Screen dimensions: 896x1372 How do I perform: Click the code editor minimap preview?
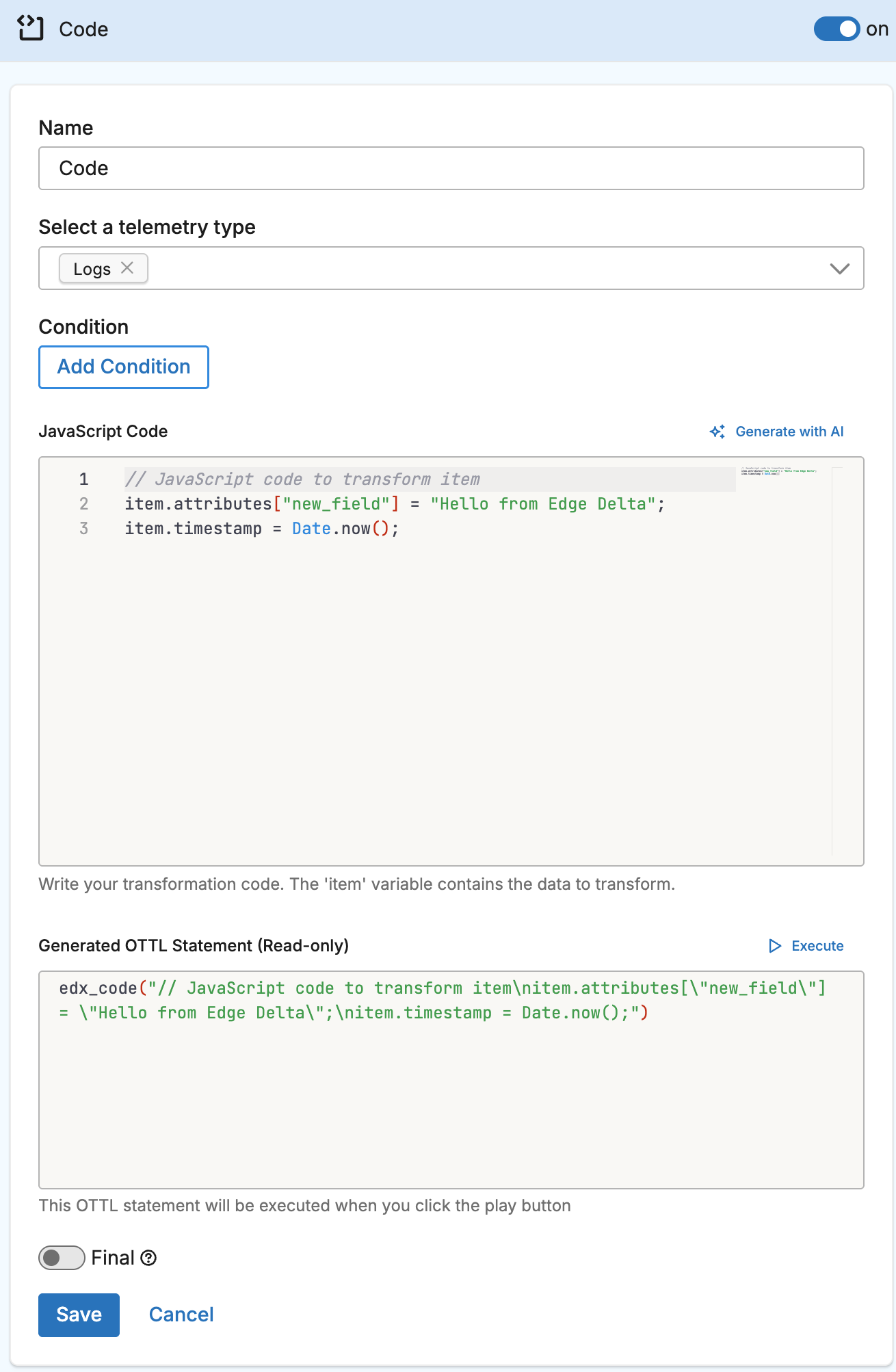tap(778, 472)
